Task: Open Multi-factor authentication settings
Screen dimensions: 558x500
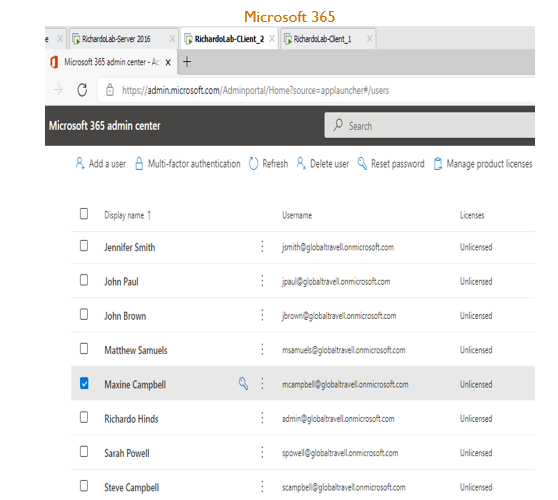Action: [188, 164]
